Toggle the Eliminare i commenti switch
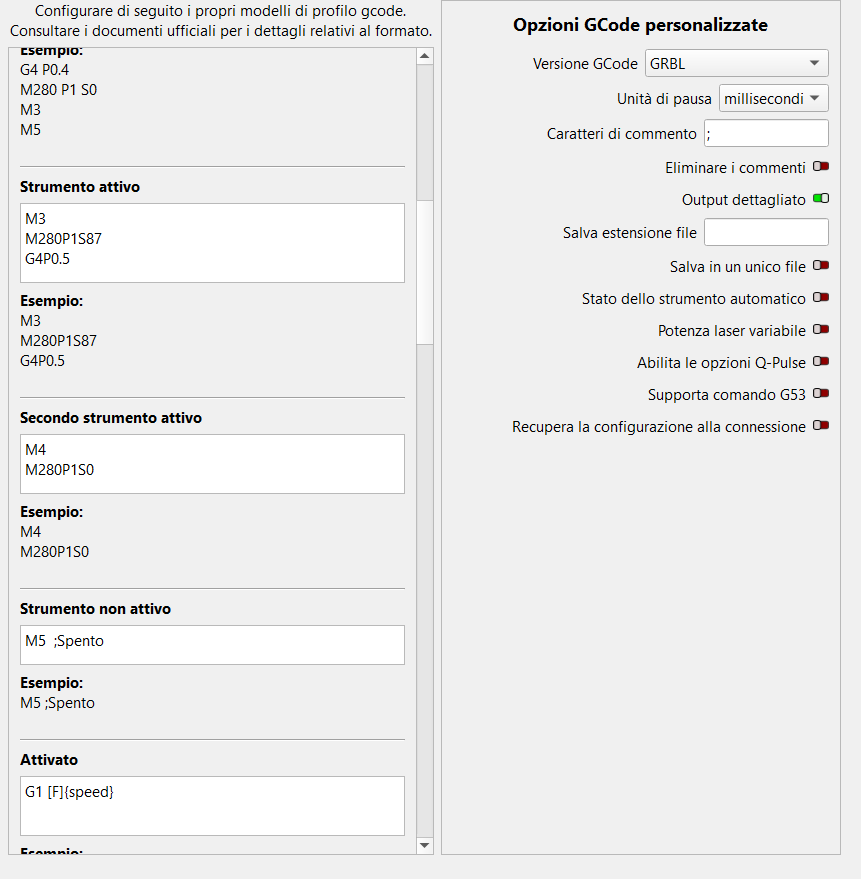 pyautogui.click(x=821, y=168)
